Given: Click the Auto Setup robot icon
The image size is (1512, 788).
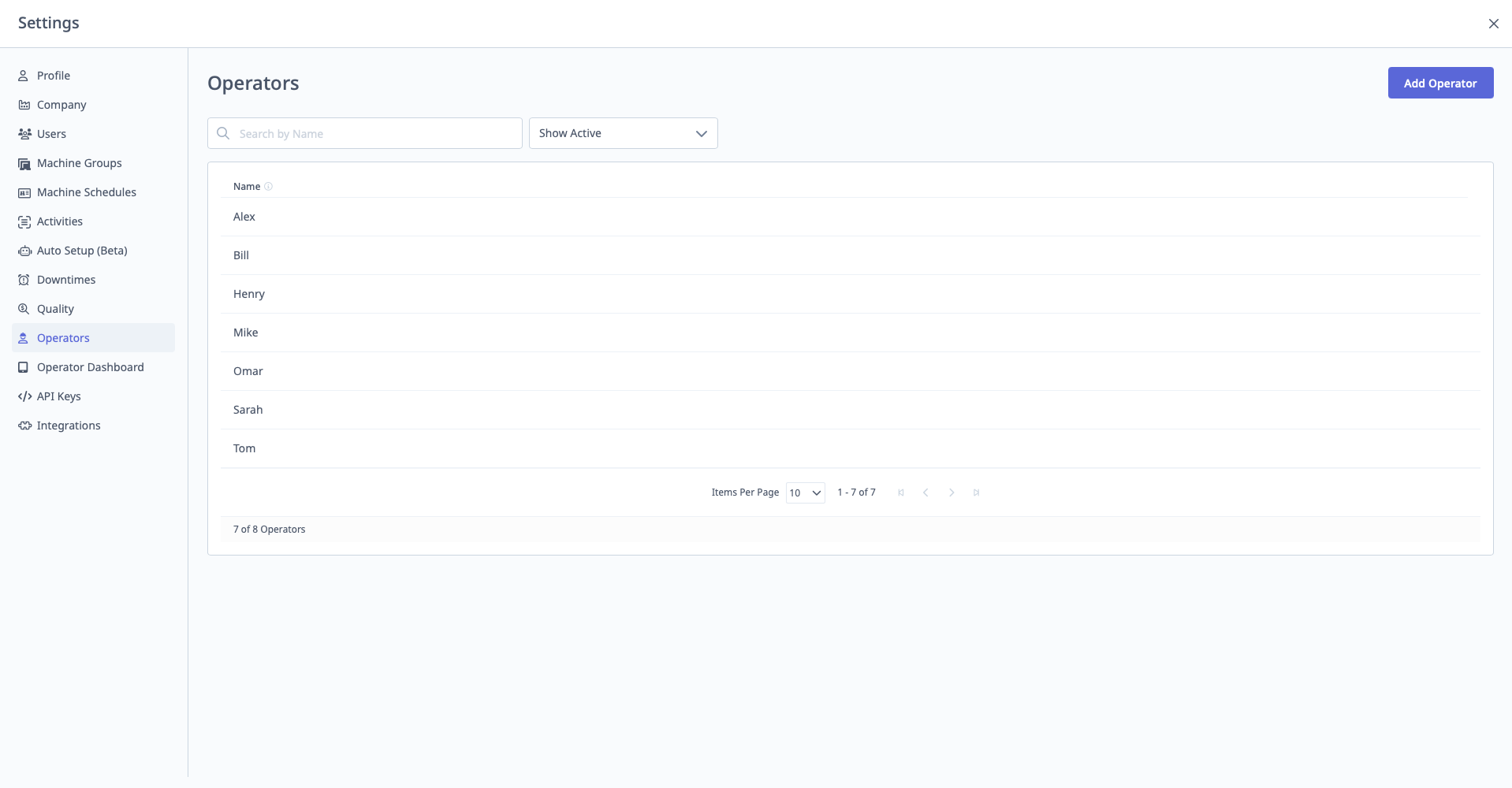Looking at the screenshot, I should point(24,251).
